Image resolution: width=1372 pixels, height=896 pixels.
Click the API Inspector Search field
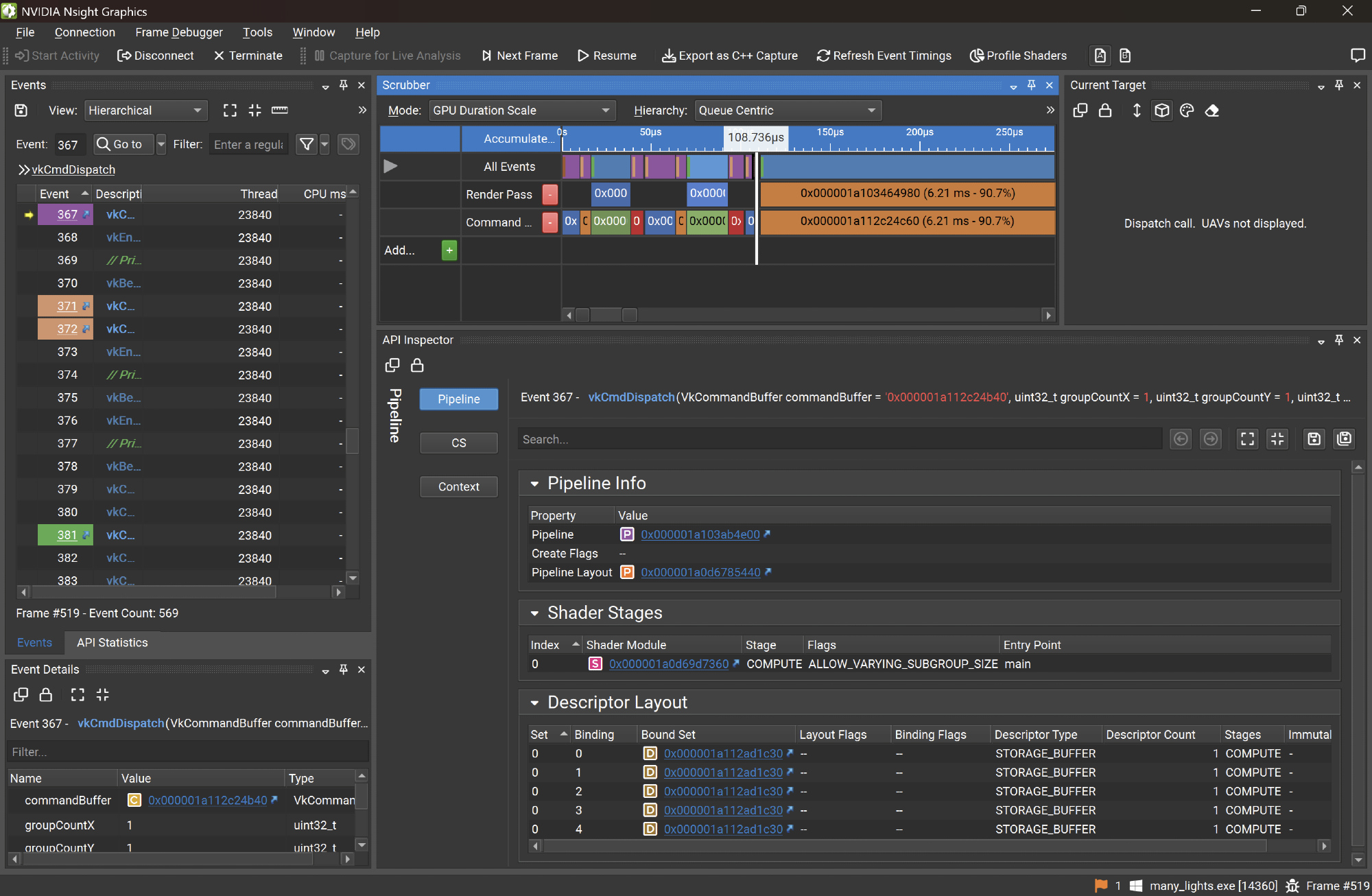pyautogui.click(x=839, y=440)
